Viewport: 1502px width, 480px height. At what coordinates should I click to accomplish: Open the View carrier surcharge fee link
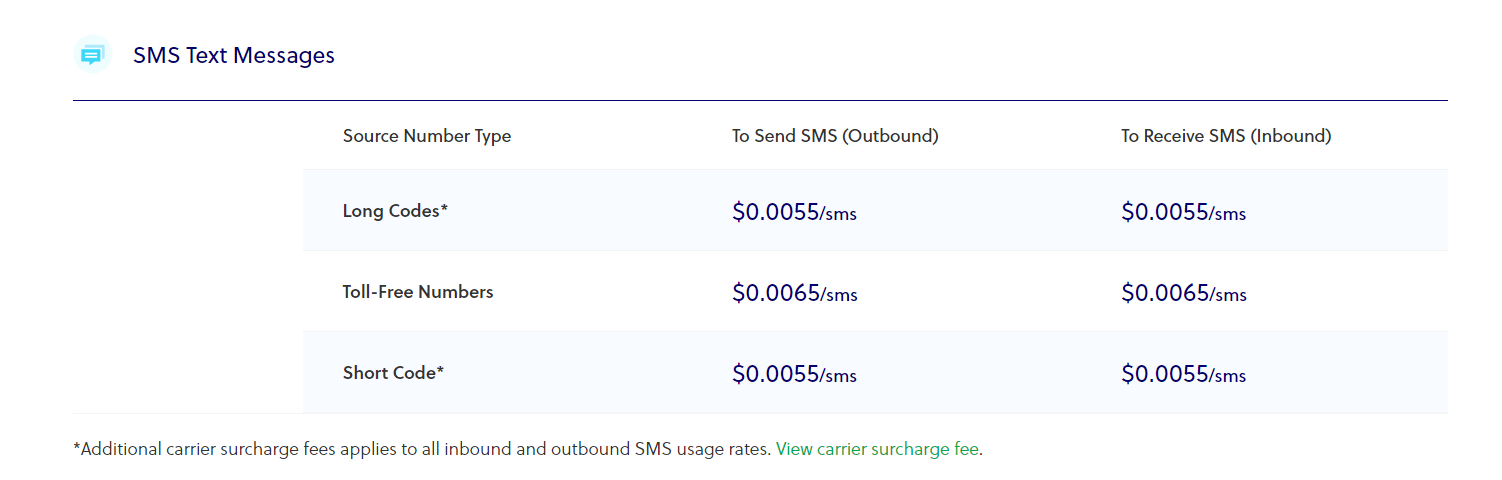877,449
